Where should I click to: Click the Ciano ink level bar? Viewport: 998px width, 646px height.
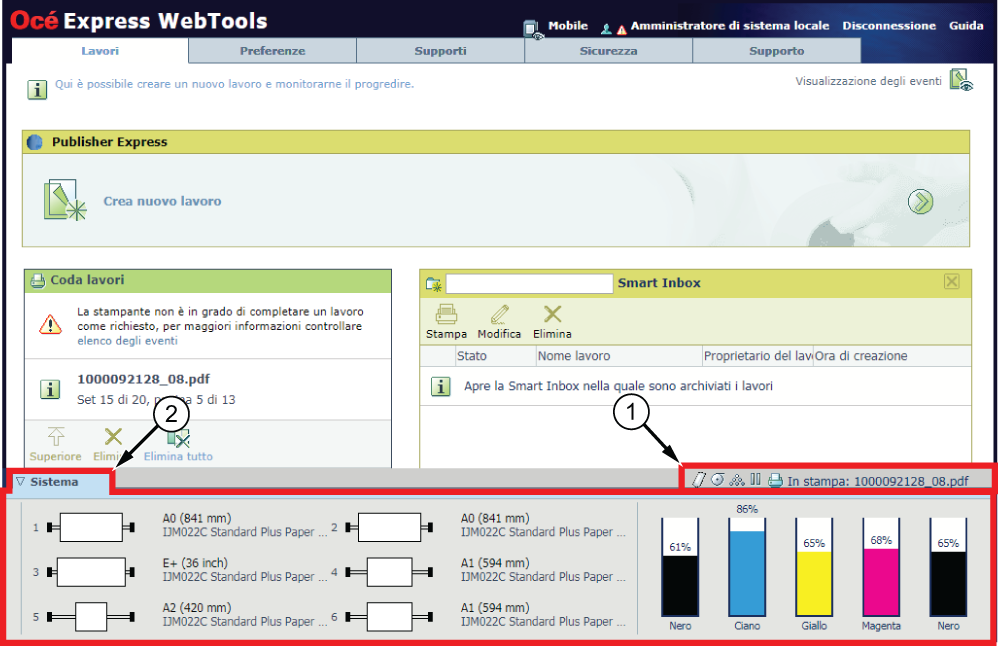click(747, 567)
